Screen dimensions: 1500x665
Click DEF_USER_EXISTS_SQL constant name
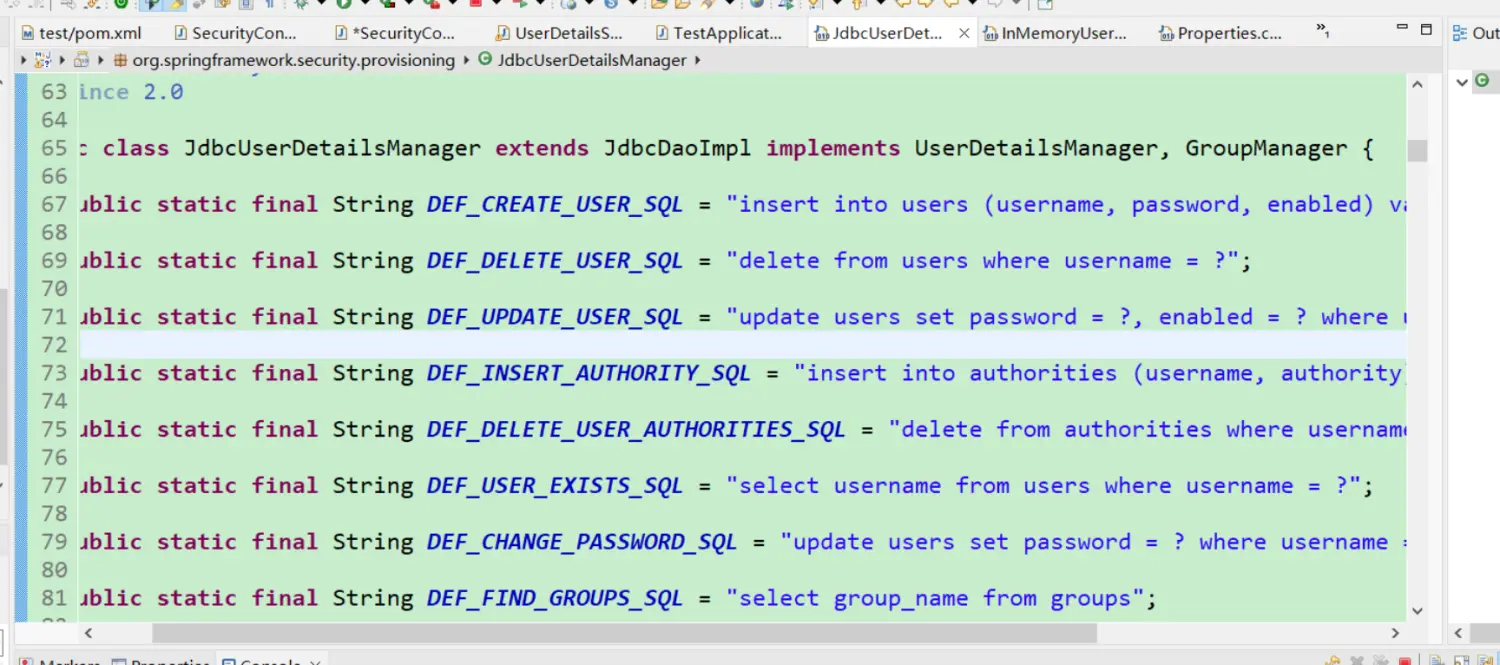[x=555, y=486]
